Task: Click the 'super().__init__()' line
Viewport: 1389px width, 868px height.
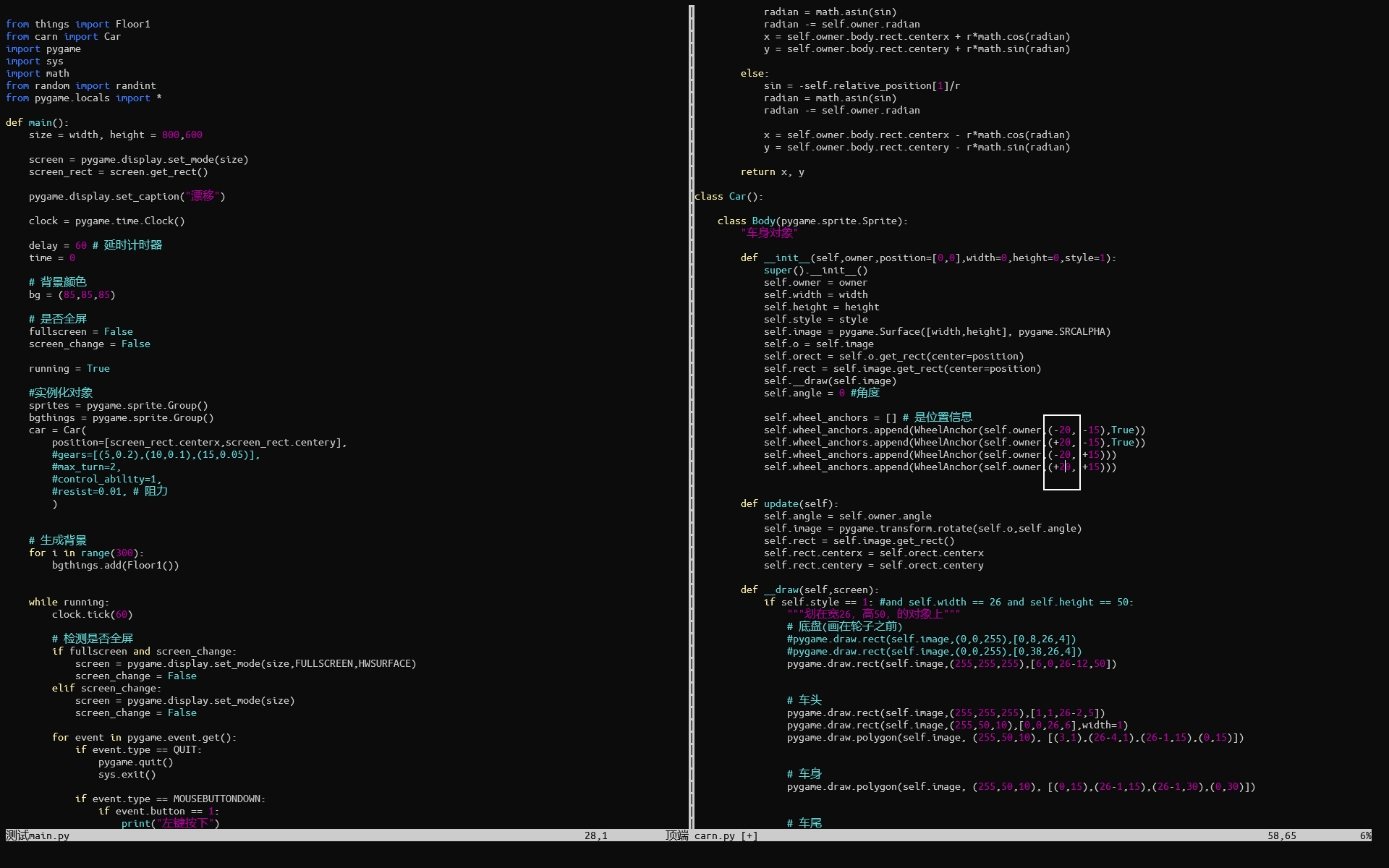Action: pos(816,270)
